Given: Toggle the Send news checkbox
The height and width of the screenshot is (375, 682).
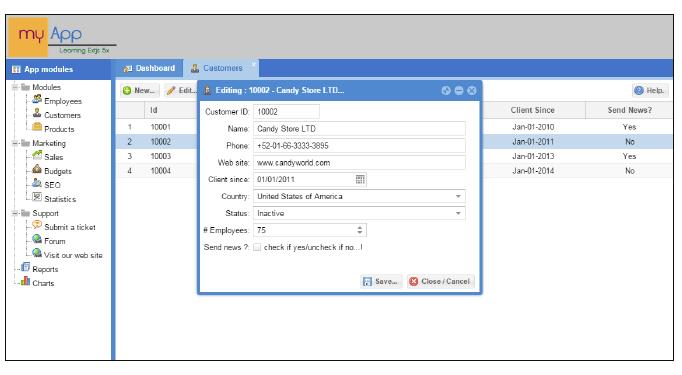Looking at the screenshot, I should coord(257,247).
